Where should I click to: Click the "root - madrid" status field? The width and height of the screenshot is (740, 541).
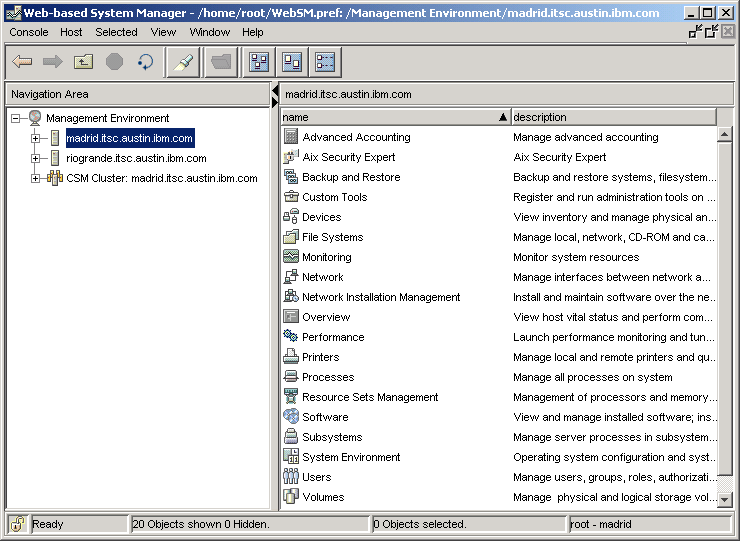pos(649,524)
